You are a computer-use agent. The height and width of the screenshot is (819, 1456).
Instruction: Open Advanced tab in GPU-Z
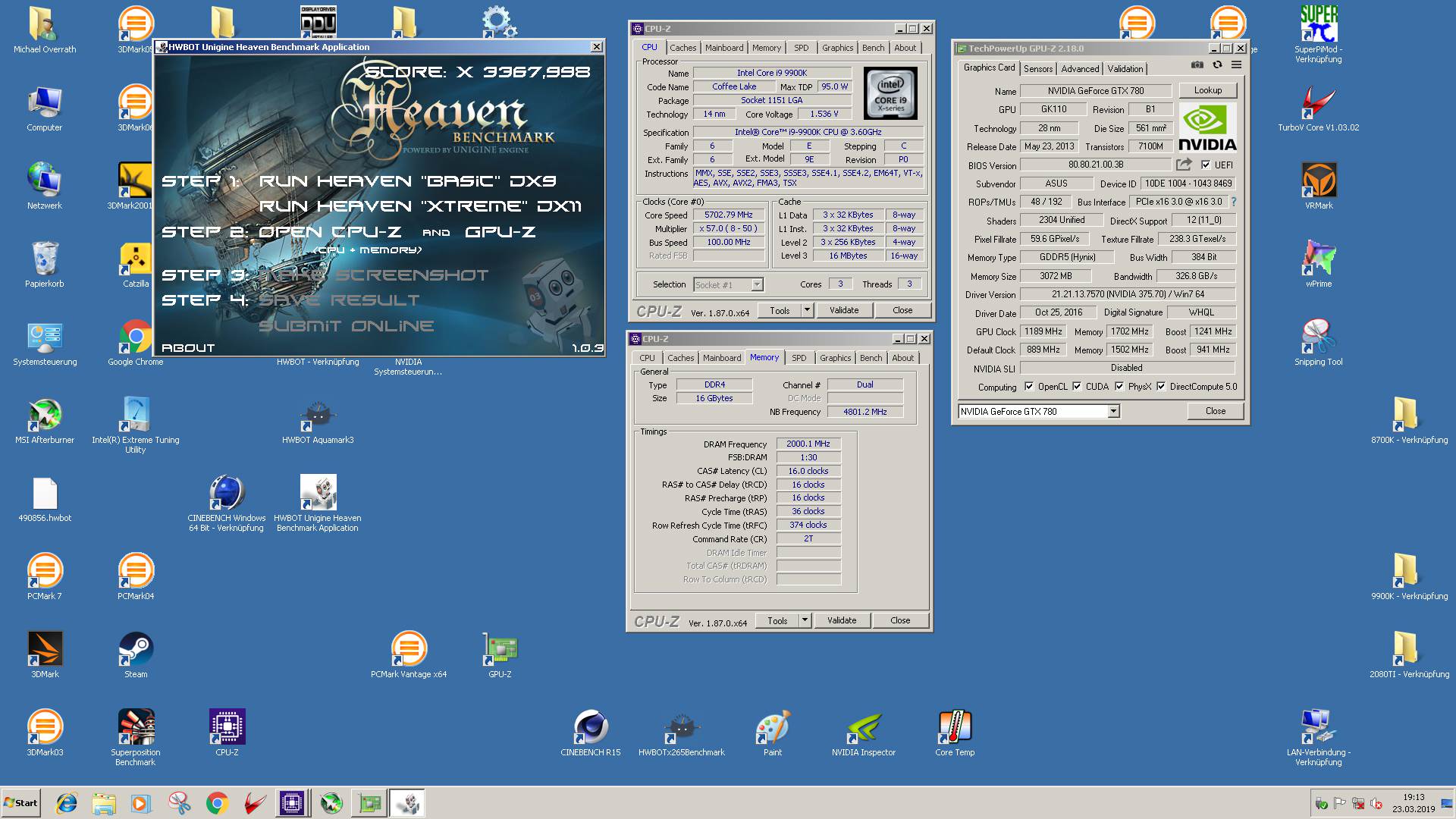[x=1080, y=68]
